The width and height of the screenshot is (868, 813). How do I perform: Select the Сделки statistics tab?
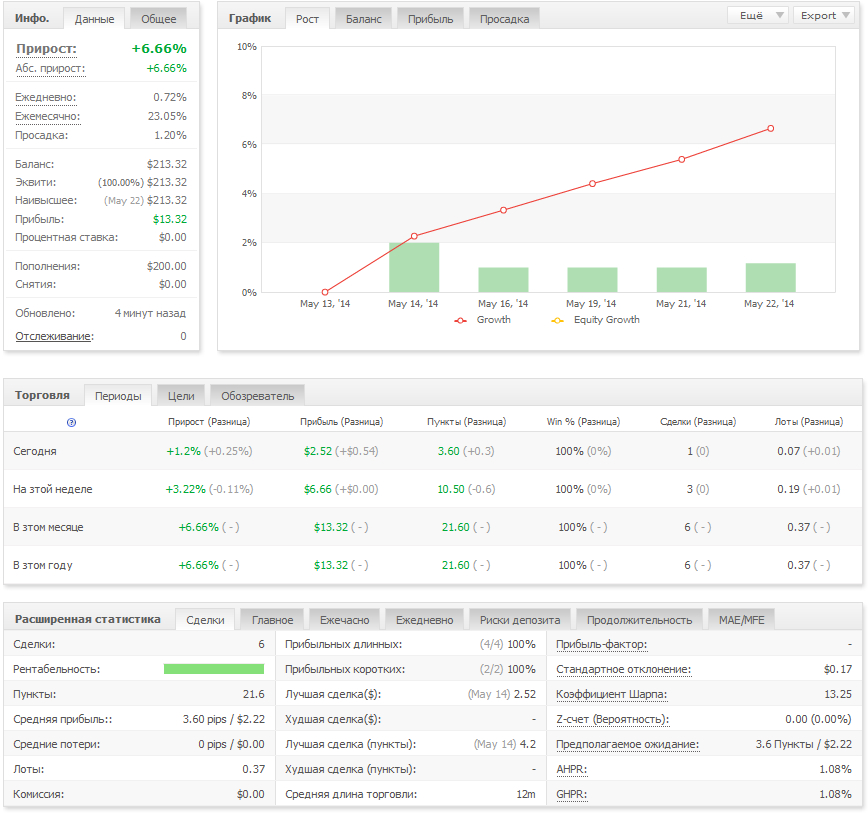pyautogui.click(x=205, y=620)
